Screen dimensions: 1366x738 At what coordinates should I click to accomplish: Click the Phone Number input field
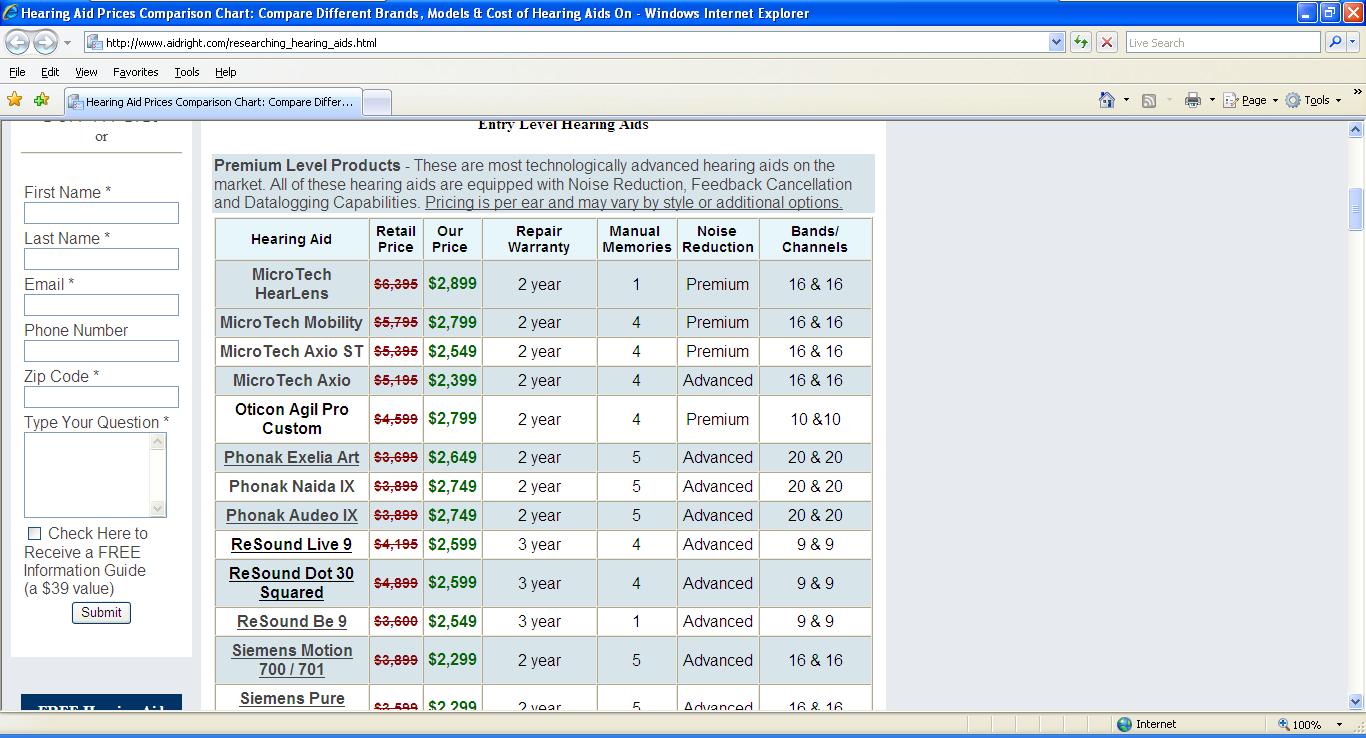tap(101, 351)
